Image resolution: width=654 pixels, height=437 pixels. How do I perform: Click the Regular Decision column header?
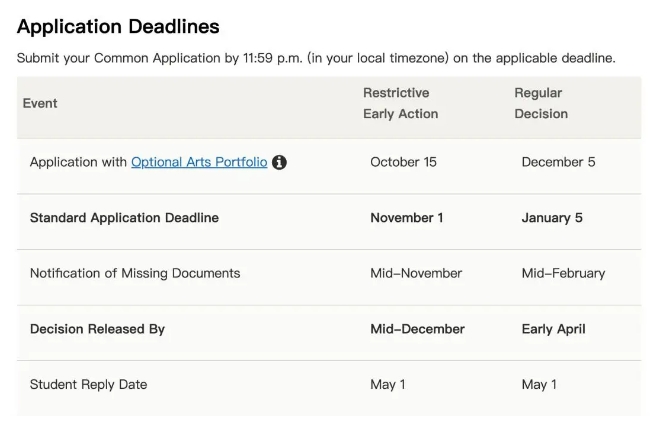(541, 103)
